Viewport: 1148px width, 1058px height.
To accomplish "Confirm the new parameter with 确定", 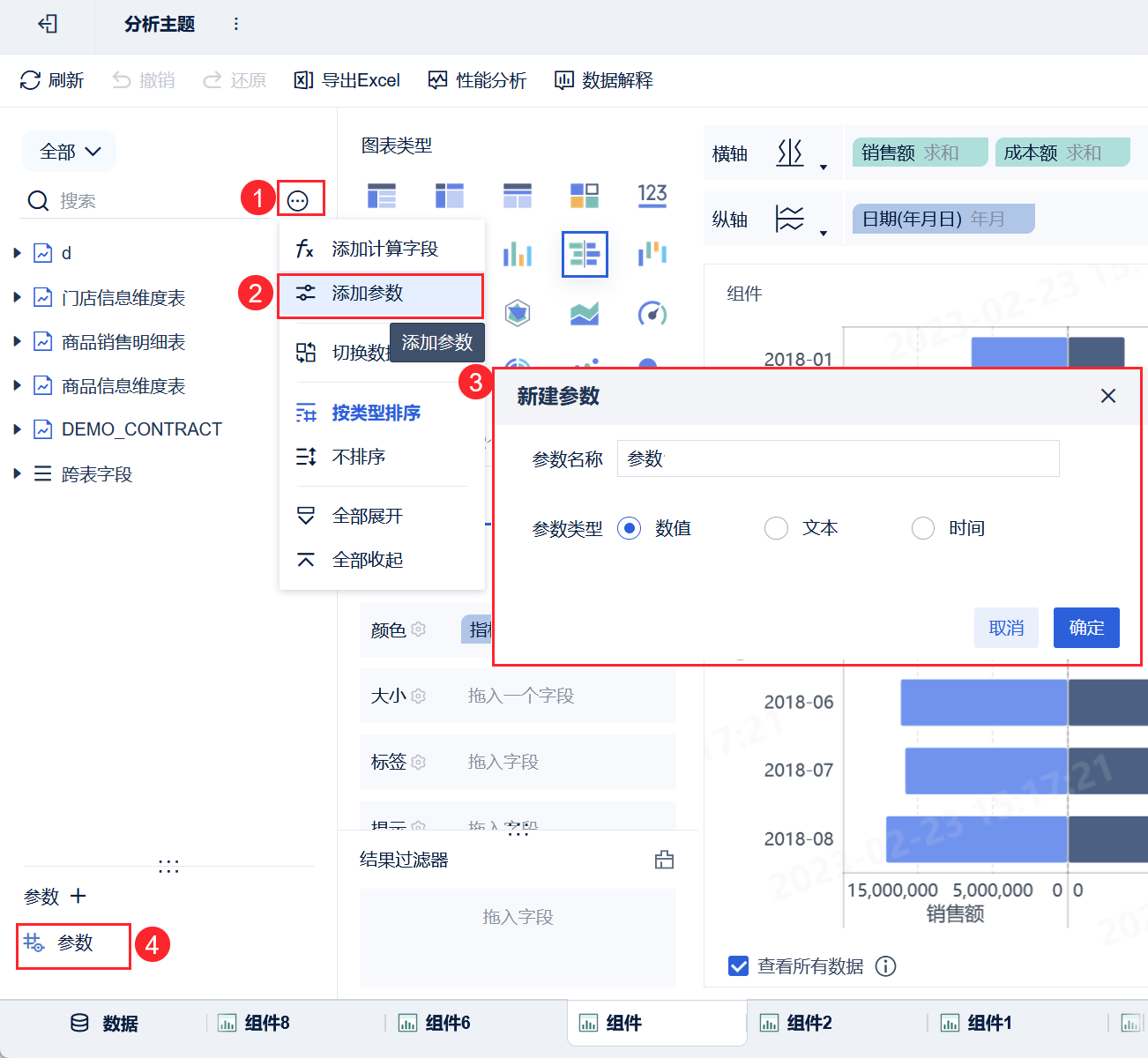I will pyautogui.click(x=1086, y=628).
